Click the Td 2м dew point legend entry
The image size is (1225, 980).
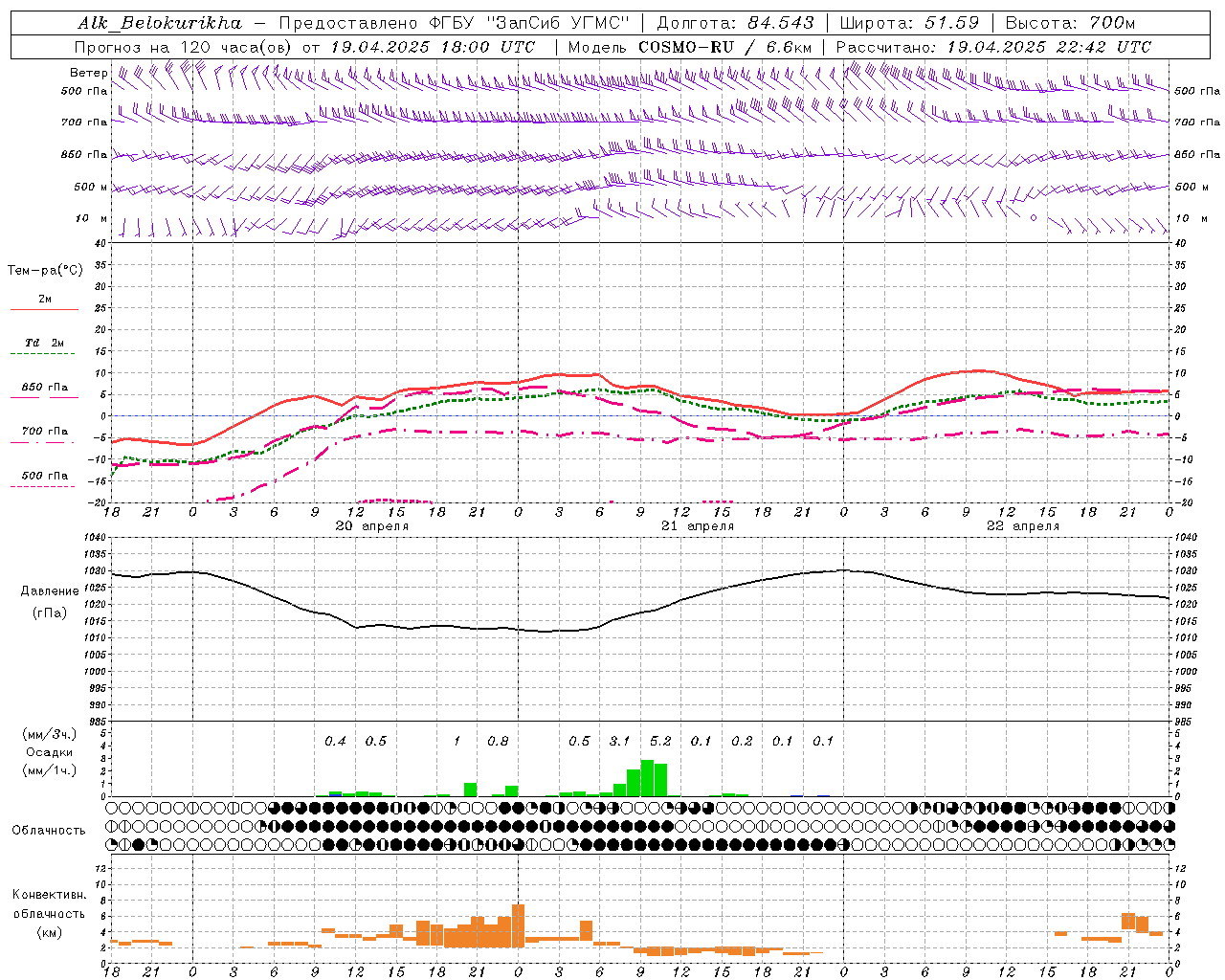click(x=45, y=343)
